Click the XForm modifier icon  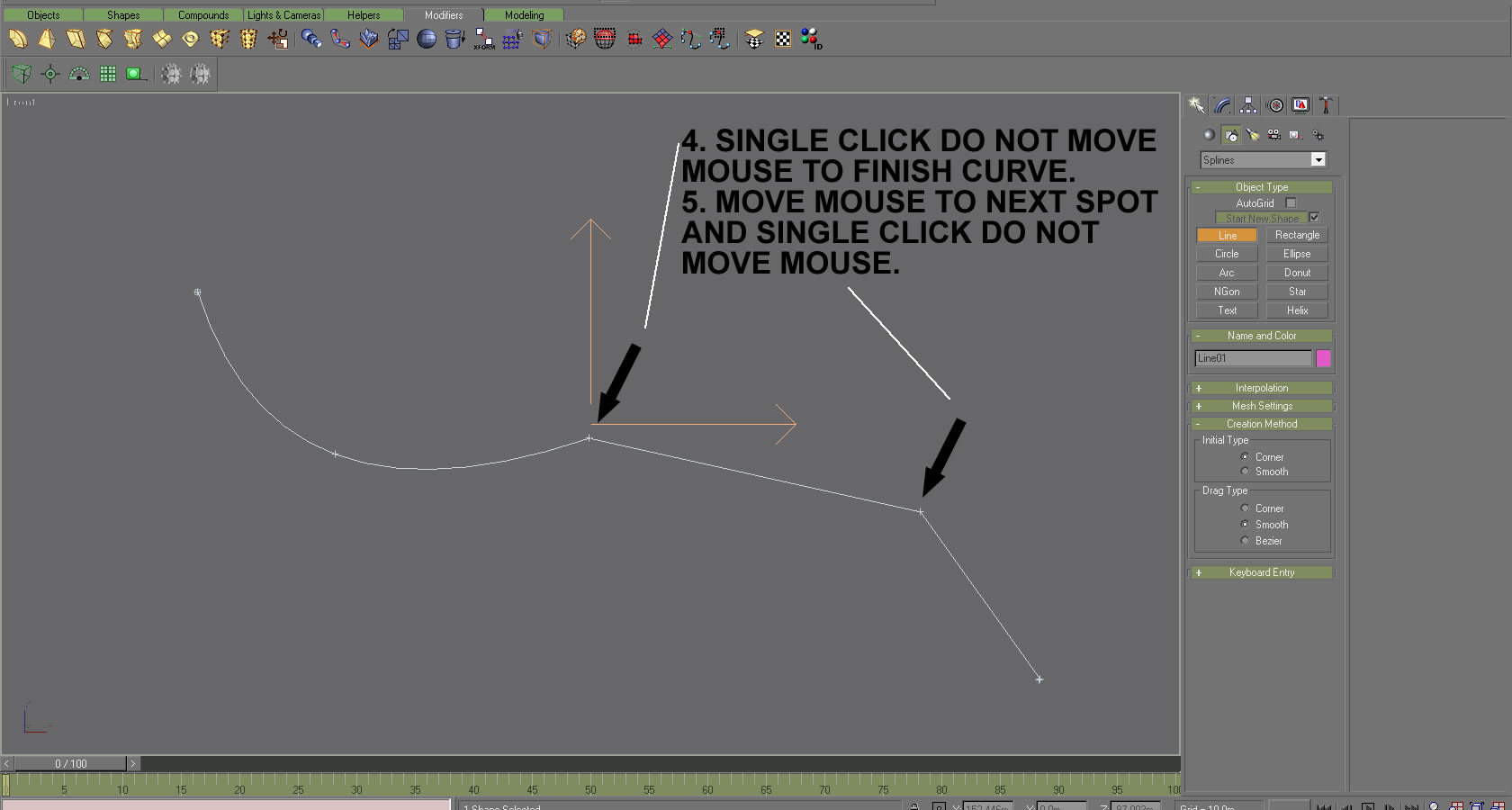pyautogui.click(x=484, y=39)
